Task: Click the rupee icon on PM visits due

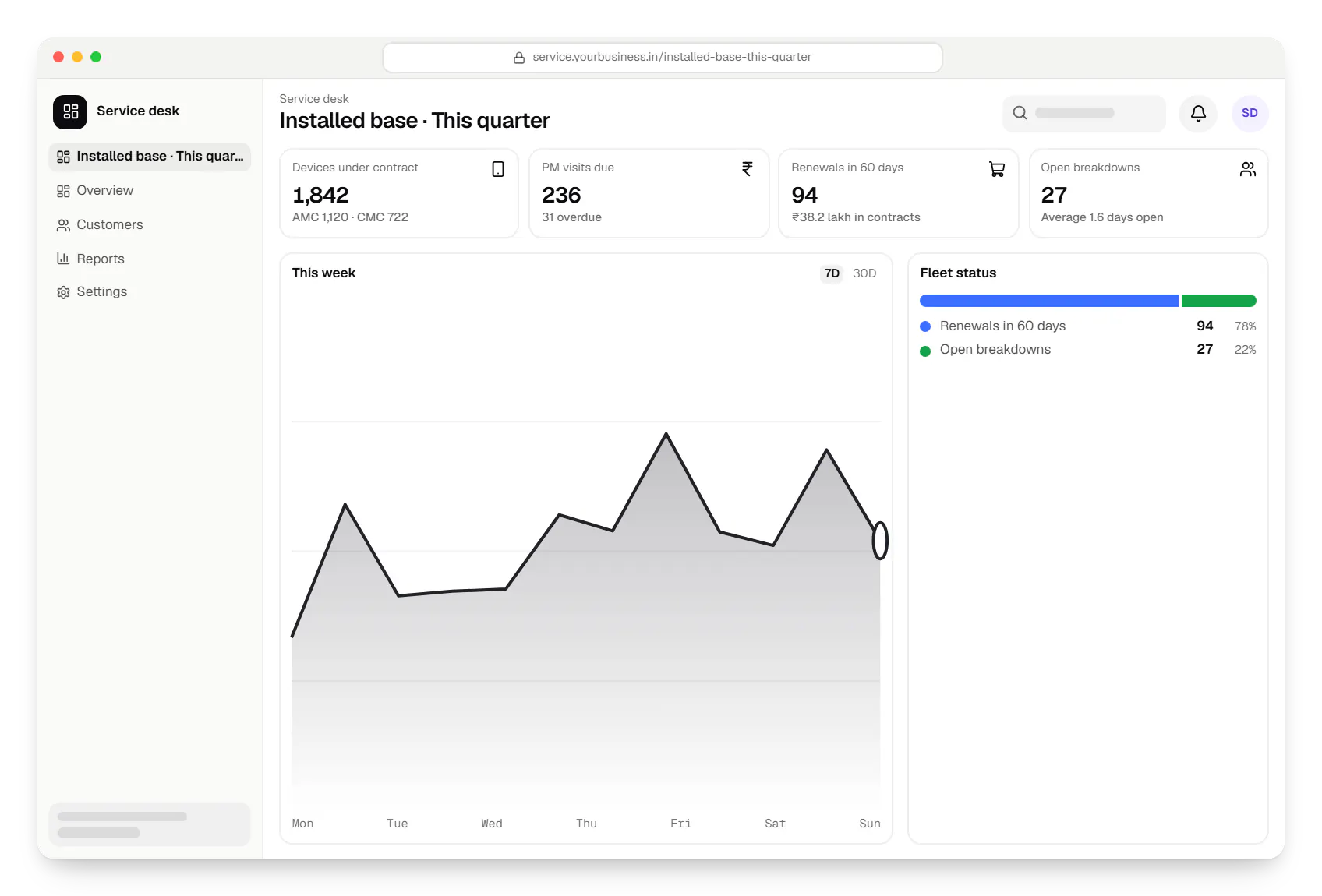Action: (748, 168)
